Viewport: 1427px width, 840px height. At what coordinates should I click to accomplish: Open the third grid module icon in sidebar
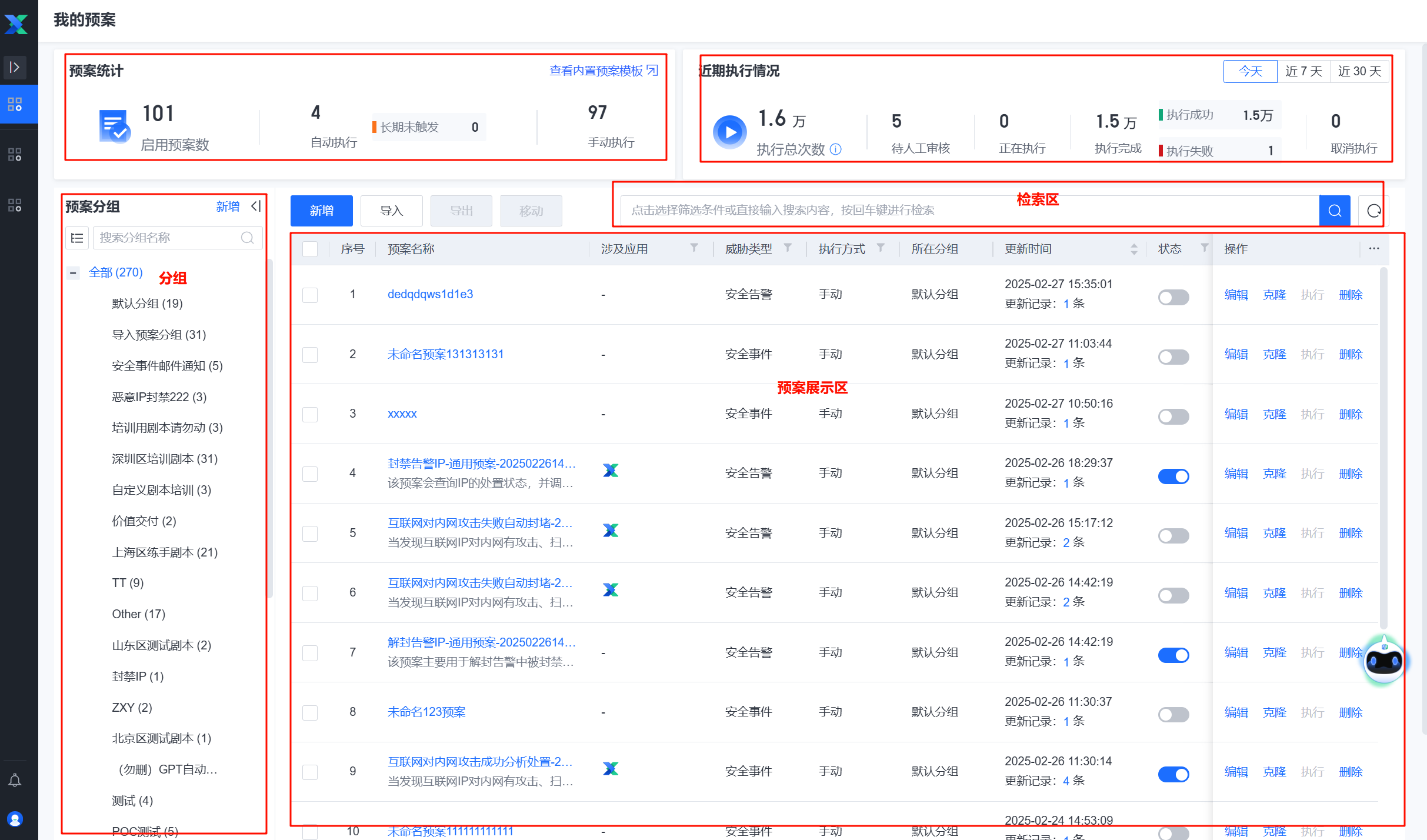tap(15, 205)
